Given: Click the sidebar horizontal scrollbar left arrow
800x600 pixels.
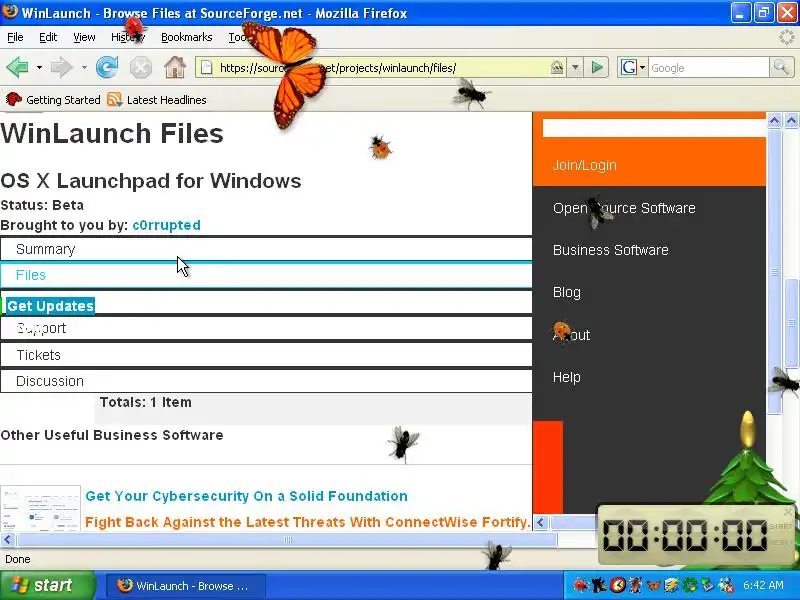Looking at the screenshot, I should (x=541, y=522).
